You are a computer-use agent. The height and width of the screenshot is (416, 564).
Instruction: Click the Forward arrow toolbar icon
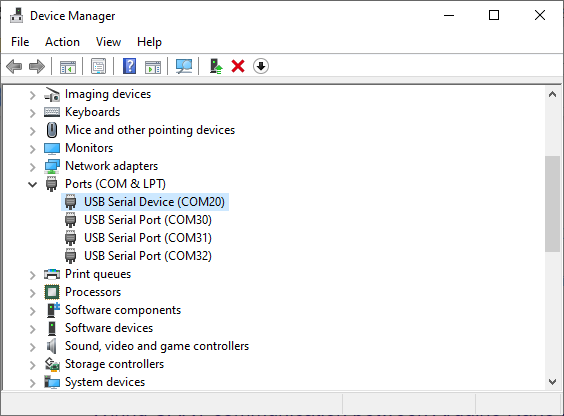pyautogui.click(x=37, y=67)
